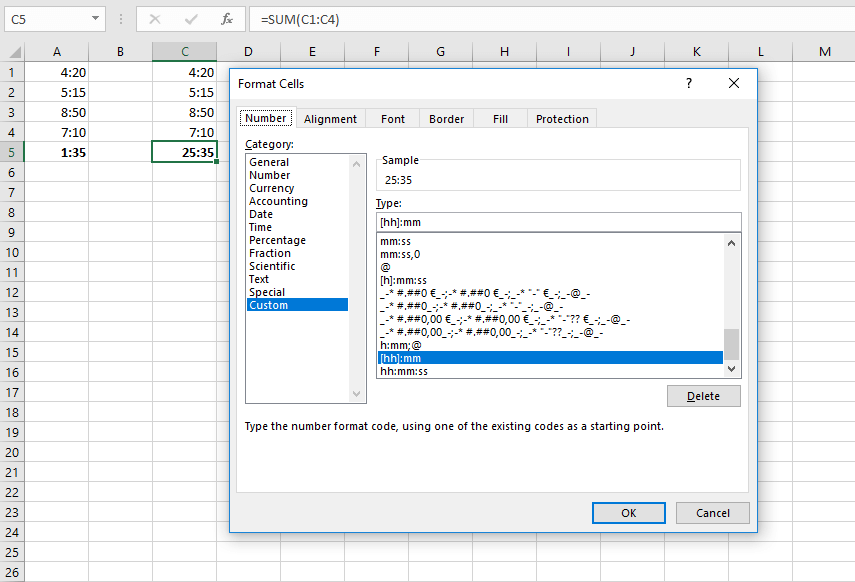Switch to the Border tab
The width and height of the screenshot is (855, 582).
446,119
